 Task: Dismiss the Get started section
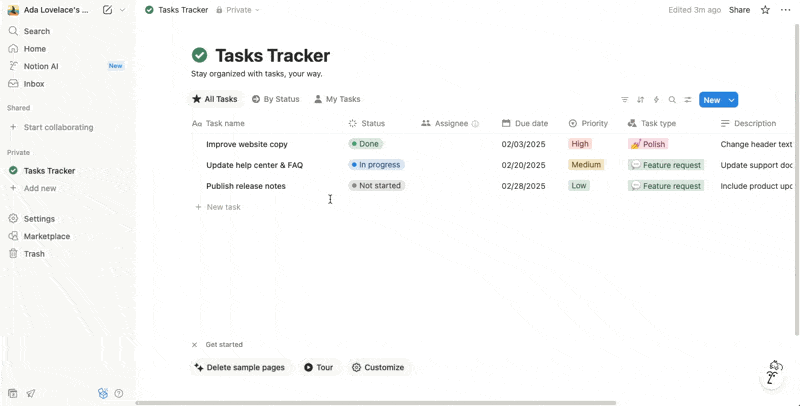(194, 345)
